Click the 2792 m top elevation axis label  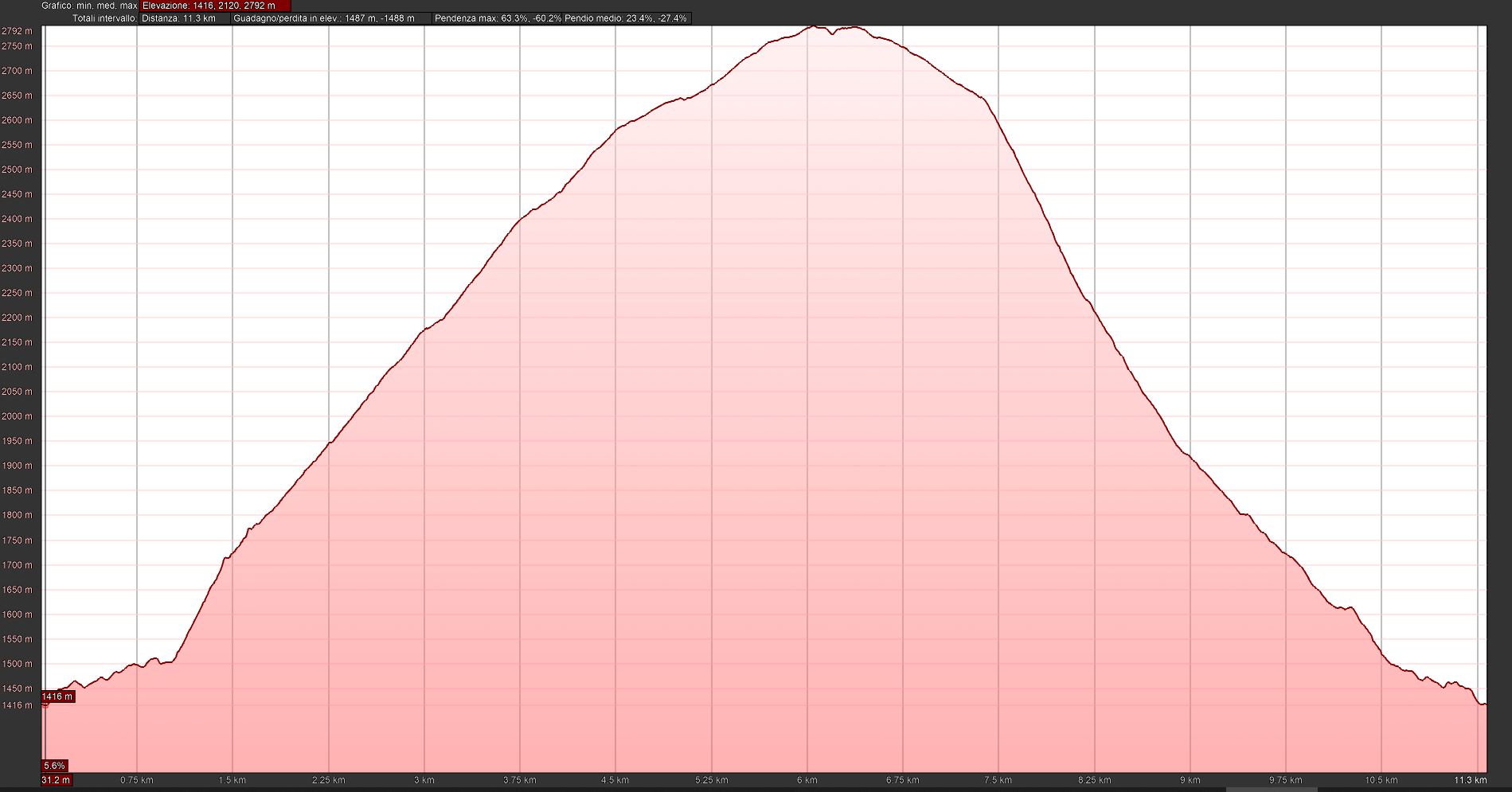17,31
